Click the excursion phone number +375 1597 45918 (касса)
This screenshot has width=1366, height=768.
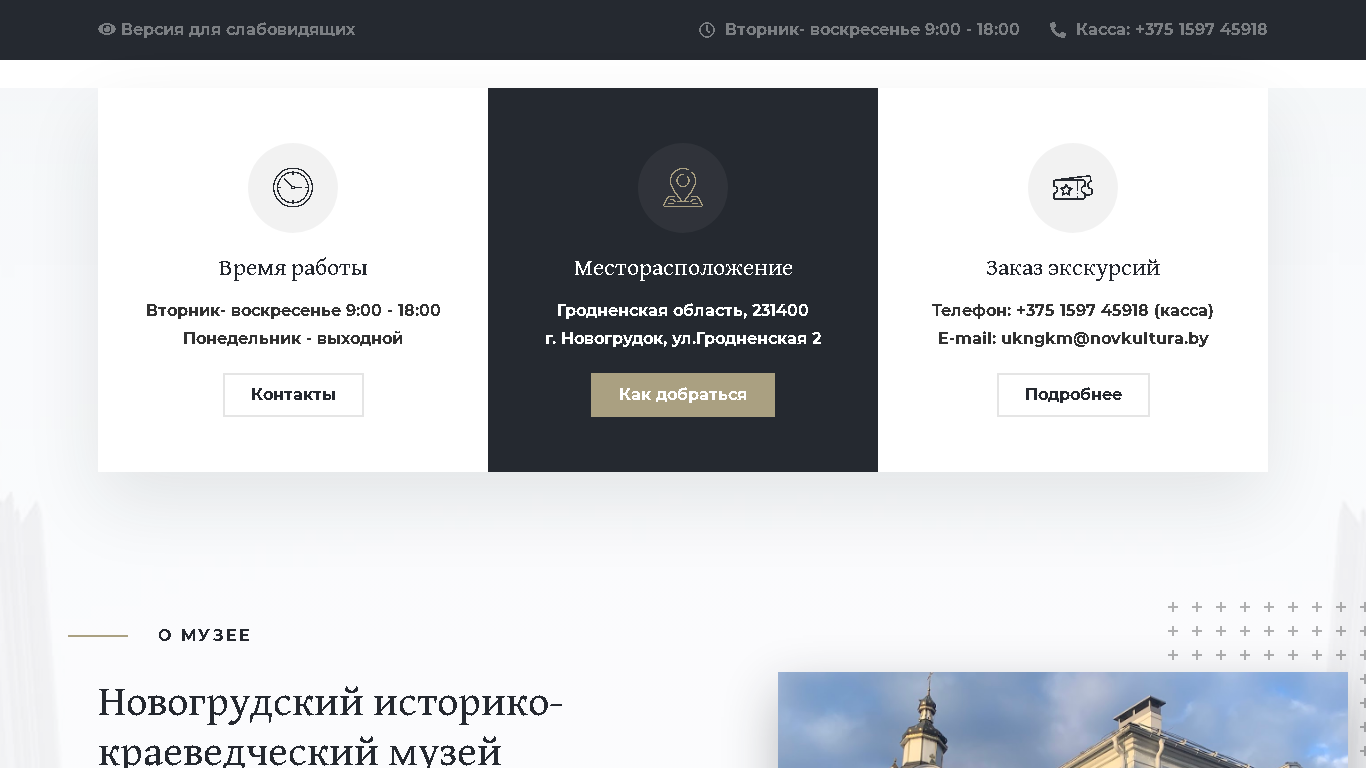[1114, 310]
